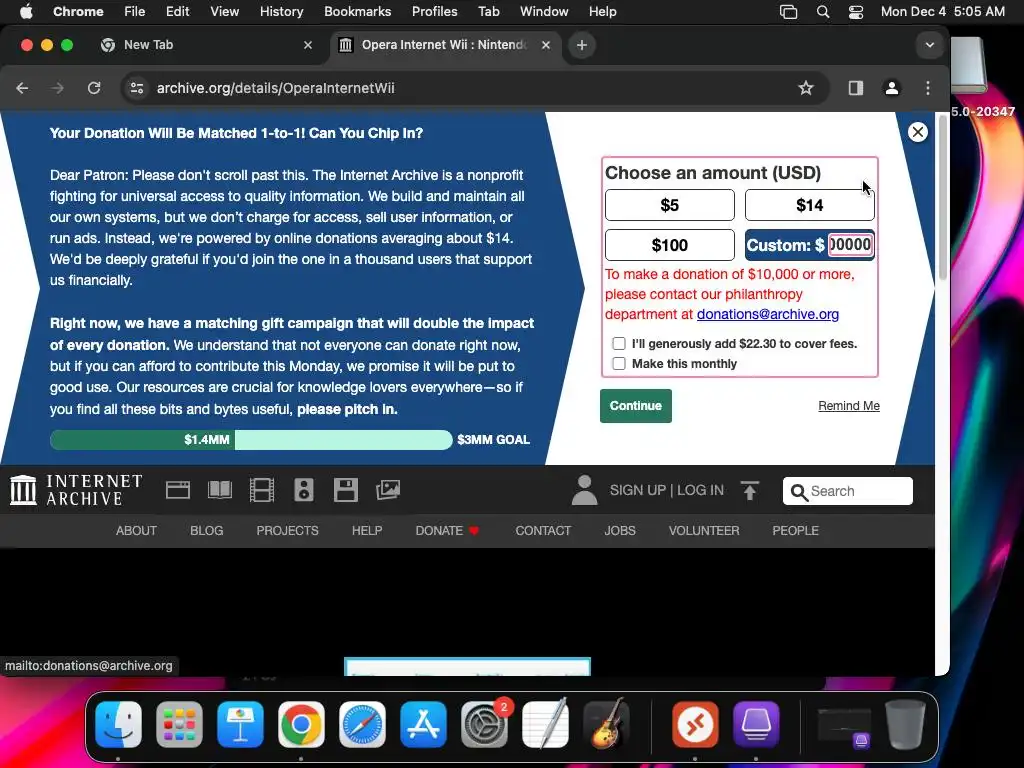Open Chrome side panel icon

(856, 88)
